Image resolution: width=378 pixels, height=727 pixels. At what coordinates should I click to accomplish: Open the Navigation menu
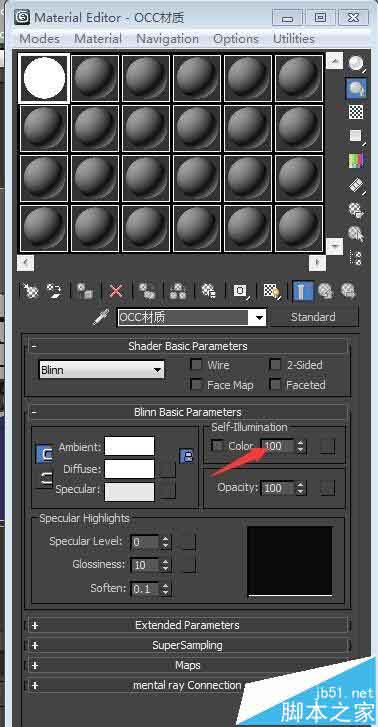point(167,39)
